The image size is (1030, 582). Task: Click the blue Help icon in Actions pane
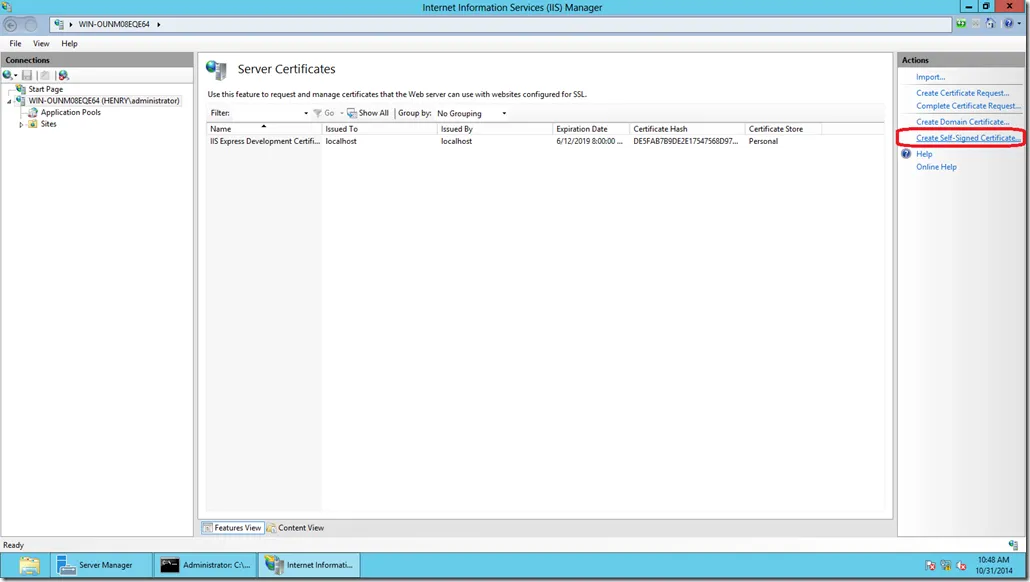coord(906,154)
